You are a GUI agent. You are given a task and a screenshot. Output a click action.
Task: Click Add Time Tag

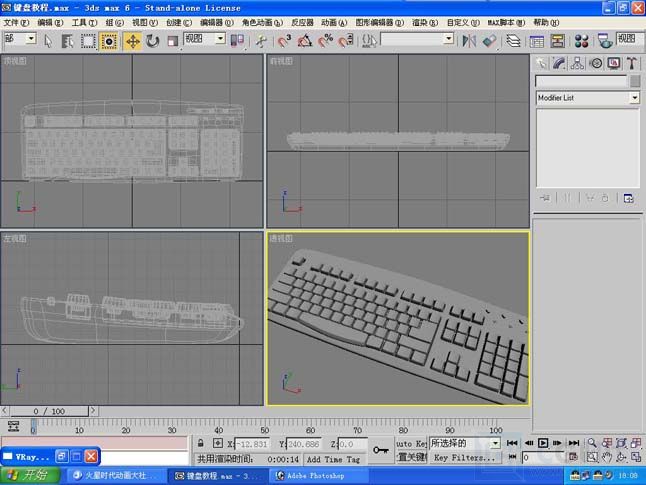(333, 459)
